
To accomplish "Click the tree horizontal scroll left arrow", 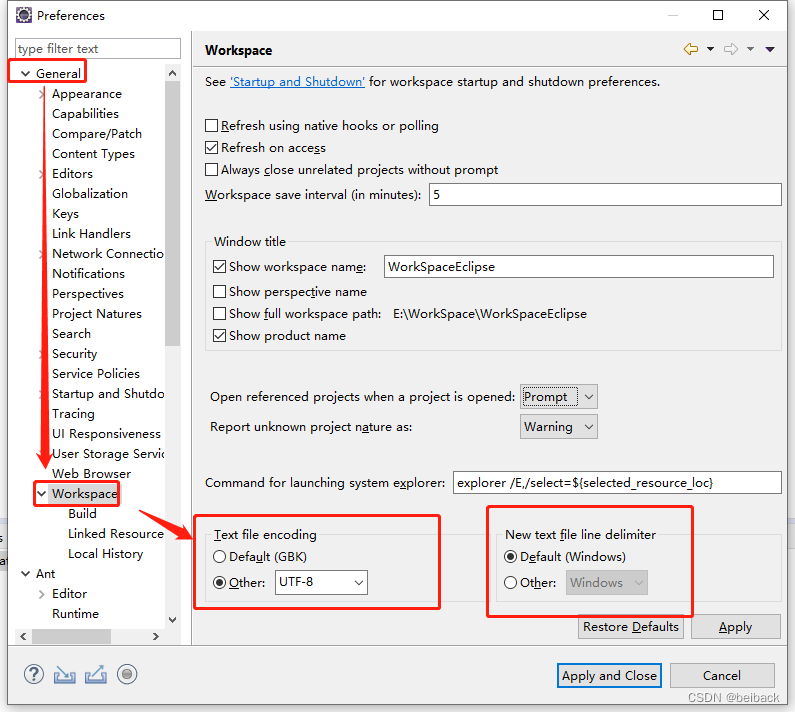I will (x=23, y=636).
